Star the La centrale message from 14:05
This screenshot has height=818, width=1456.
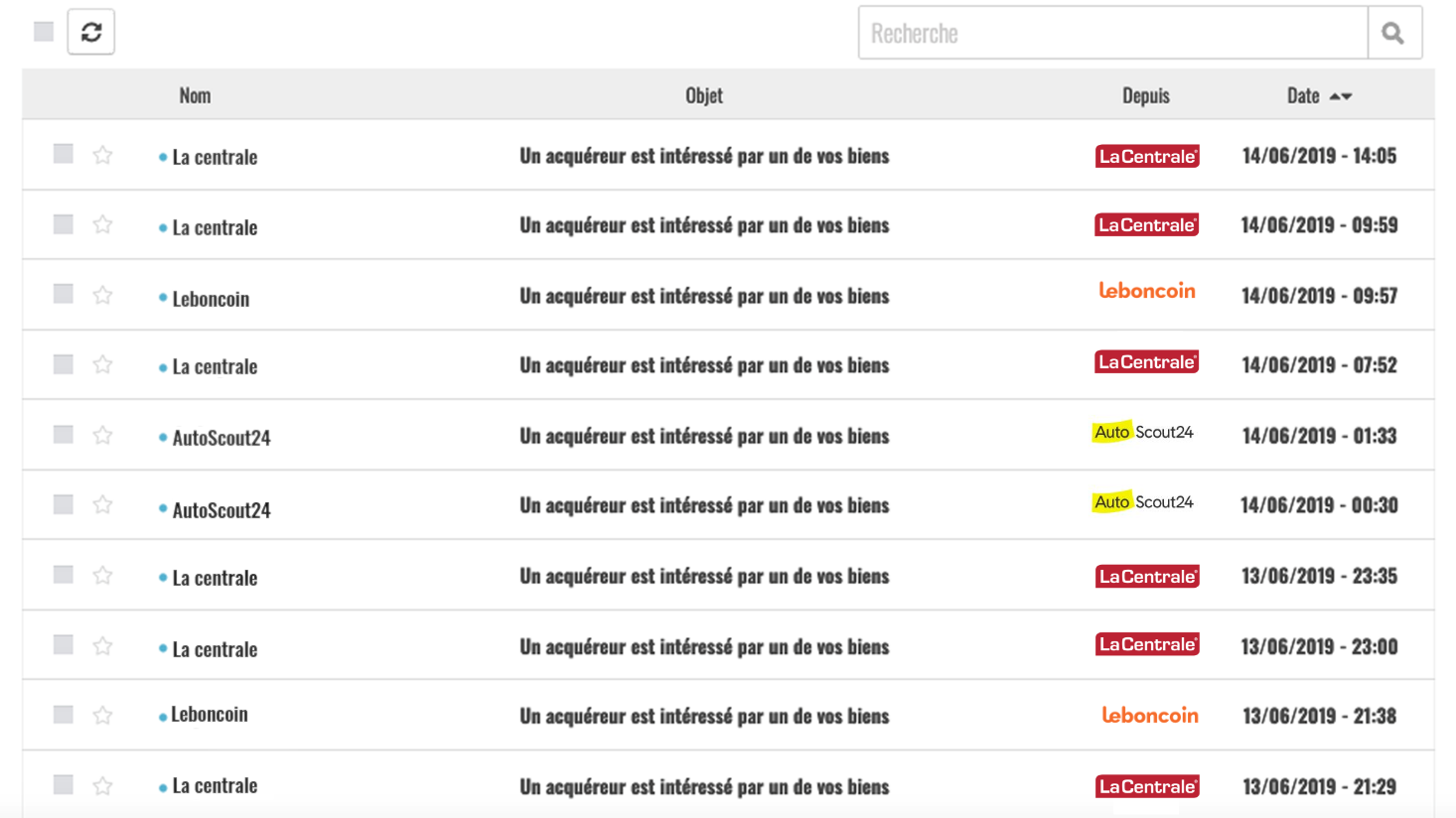tap(102, 155)
